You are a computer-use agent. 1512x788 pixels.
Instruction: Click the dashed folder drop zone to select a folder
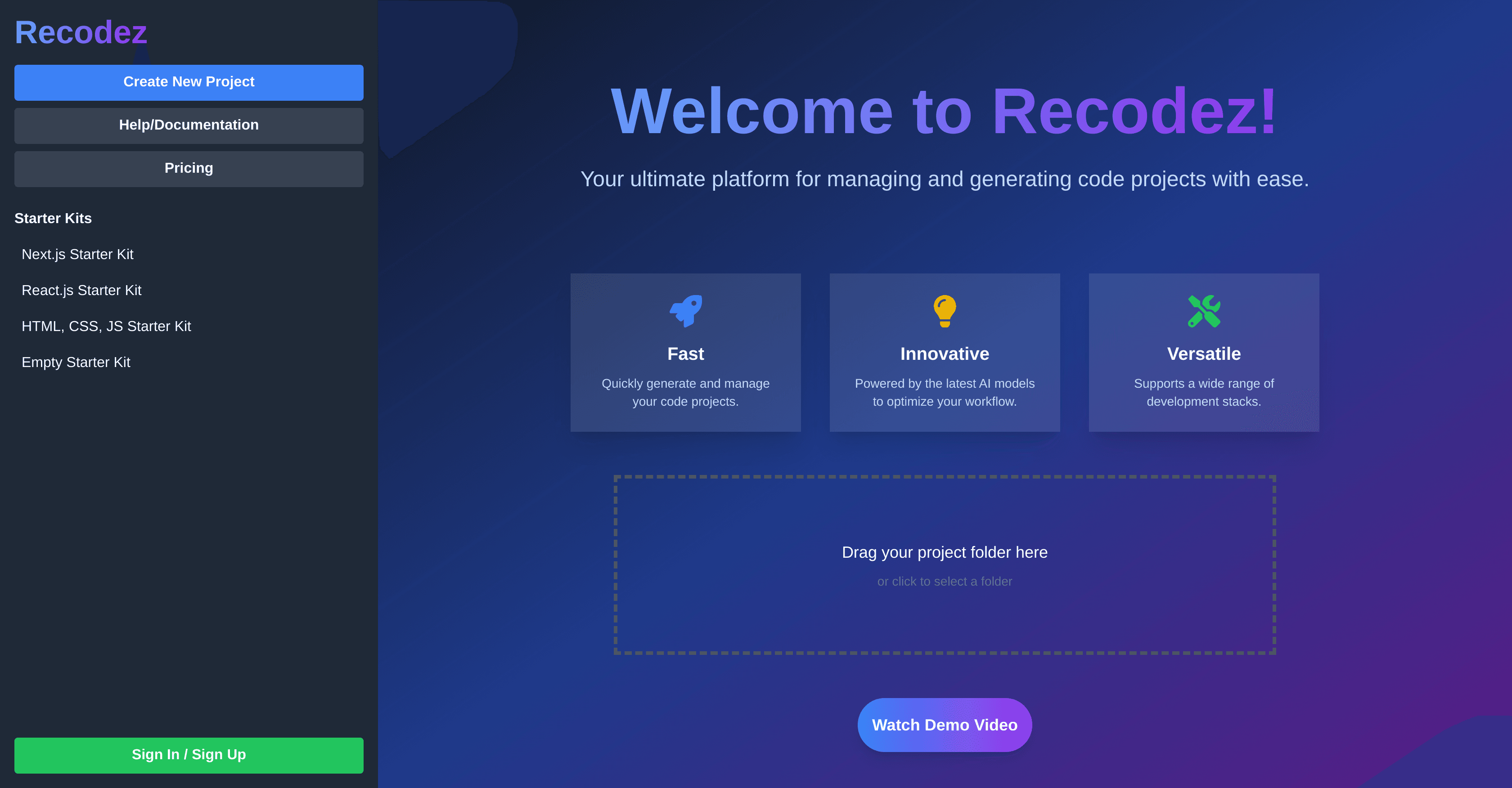(x=945, y=565)
